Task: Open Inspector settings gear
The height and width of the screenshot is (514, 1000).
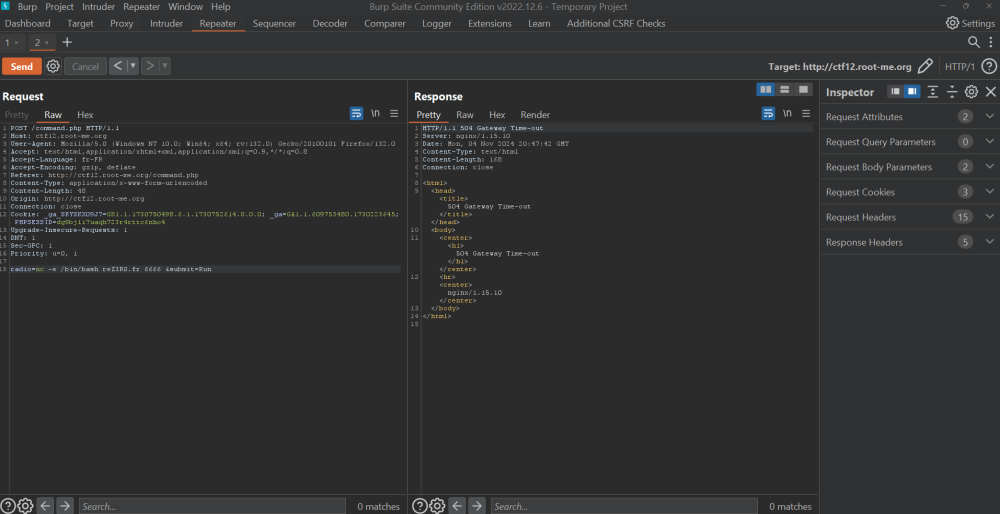Action: pos(971,92)
